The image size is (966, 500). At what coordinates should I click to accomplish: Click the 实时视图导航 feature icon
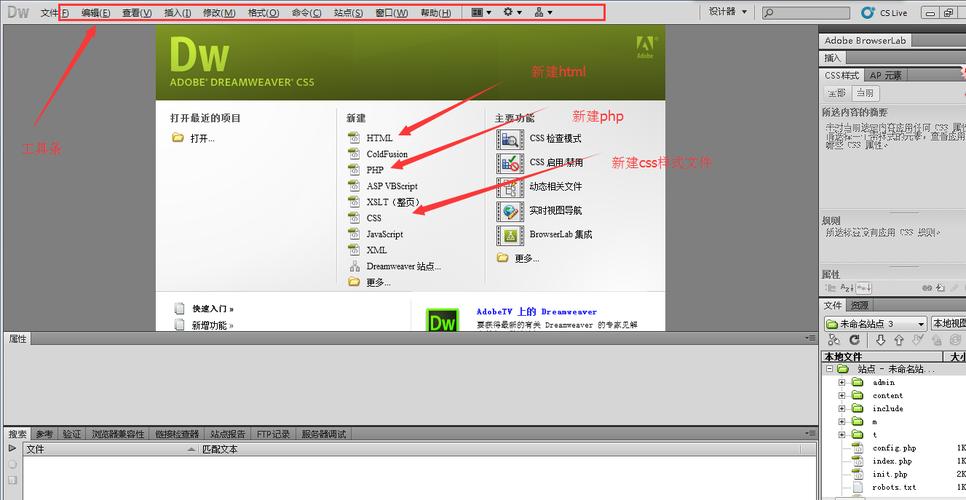[x=509, y=211]
